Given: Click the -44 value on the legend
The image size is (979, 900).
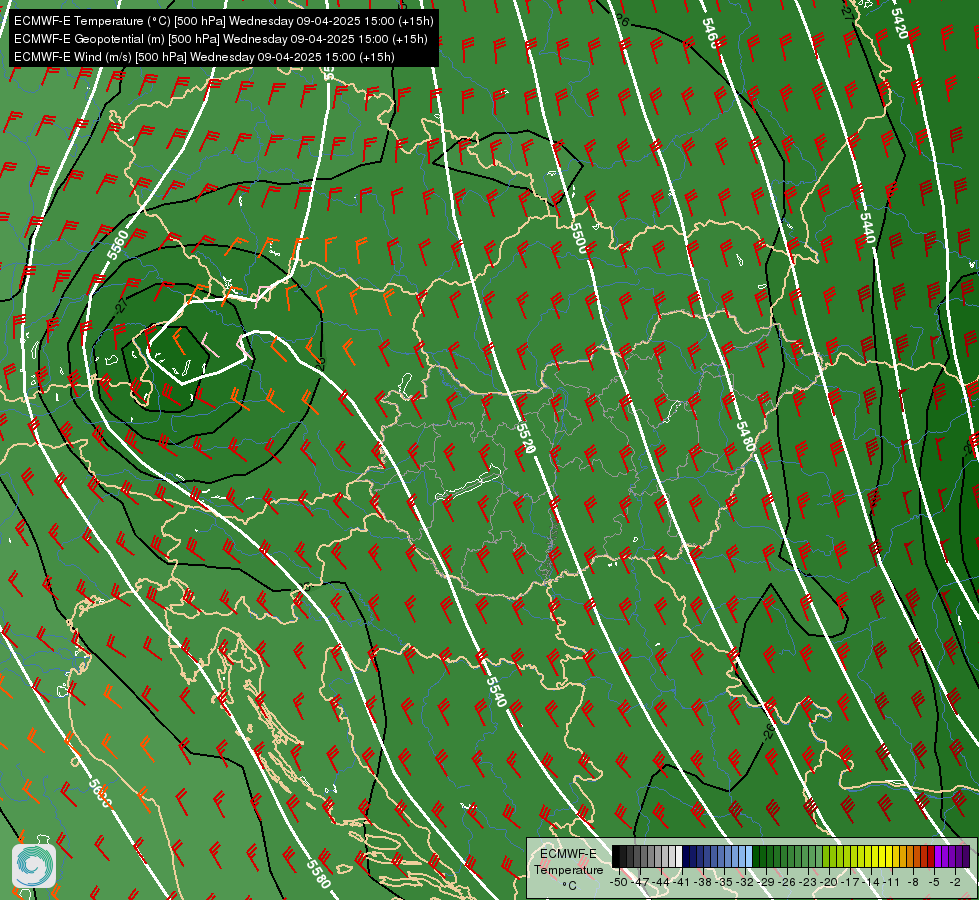Looking at the screenshot, I should point(661,882).
